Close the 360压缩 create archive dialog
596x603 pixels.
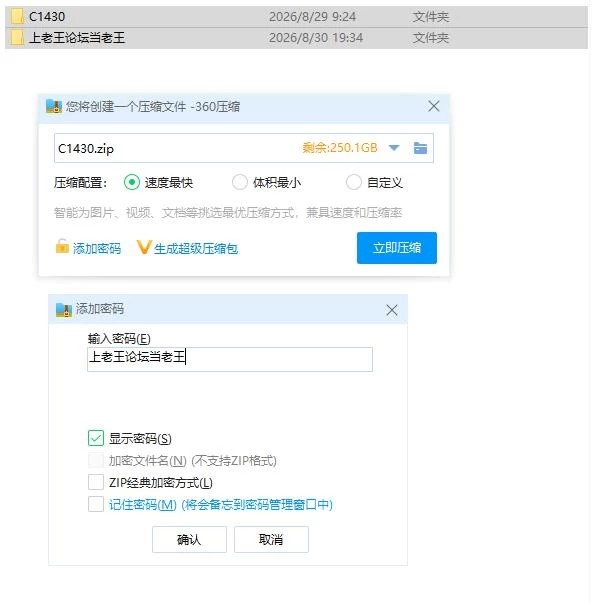point(434,106)
